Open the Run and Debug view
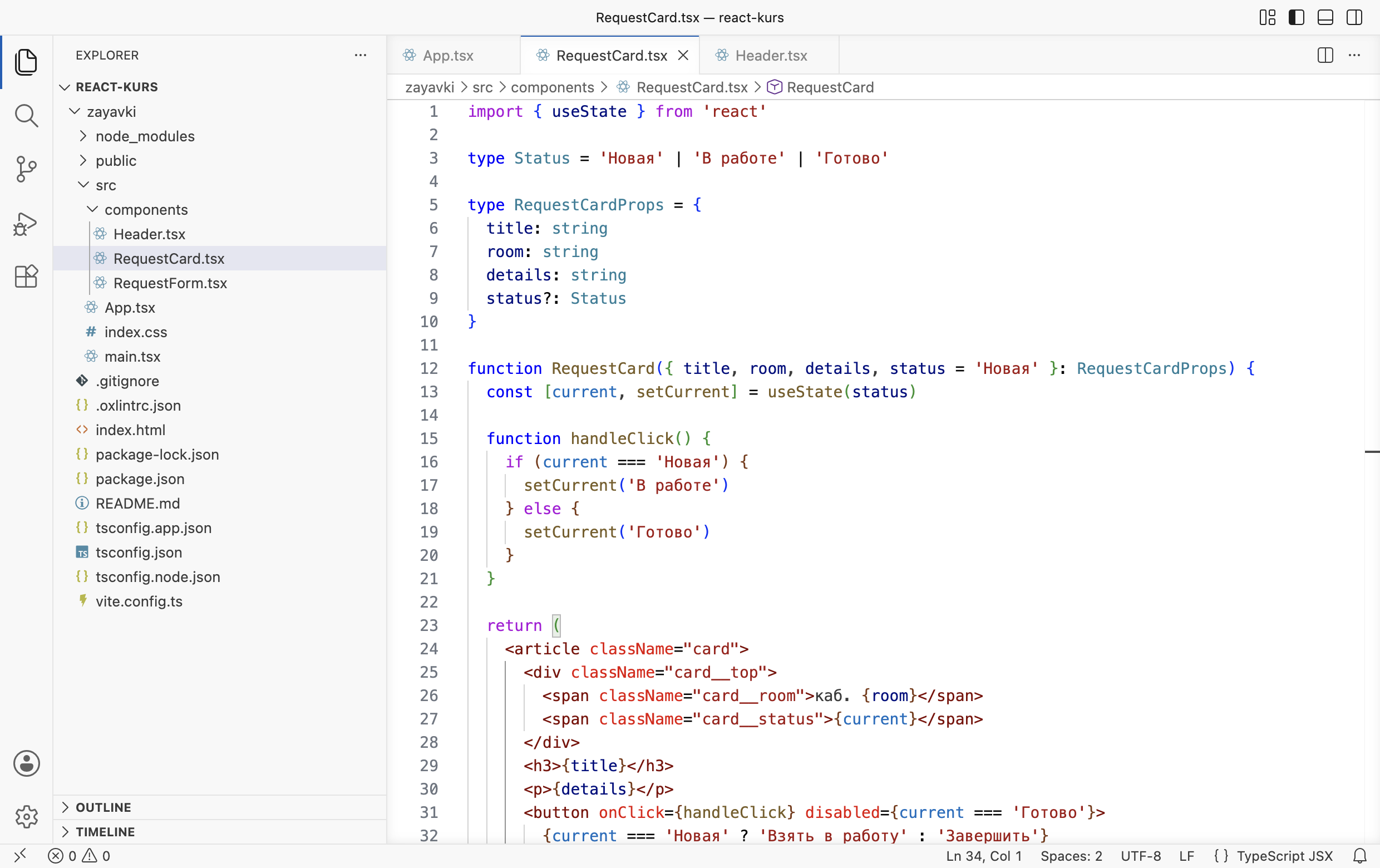The image size is (1380, 868). pos(26,224)
